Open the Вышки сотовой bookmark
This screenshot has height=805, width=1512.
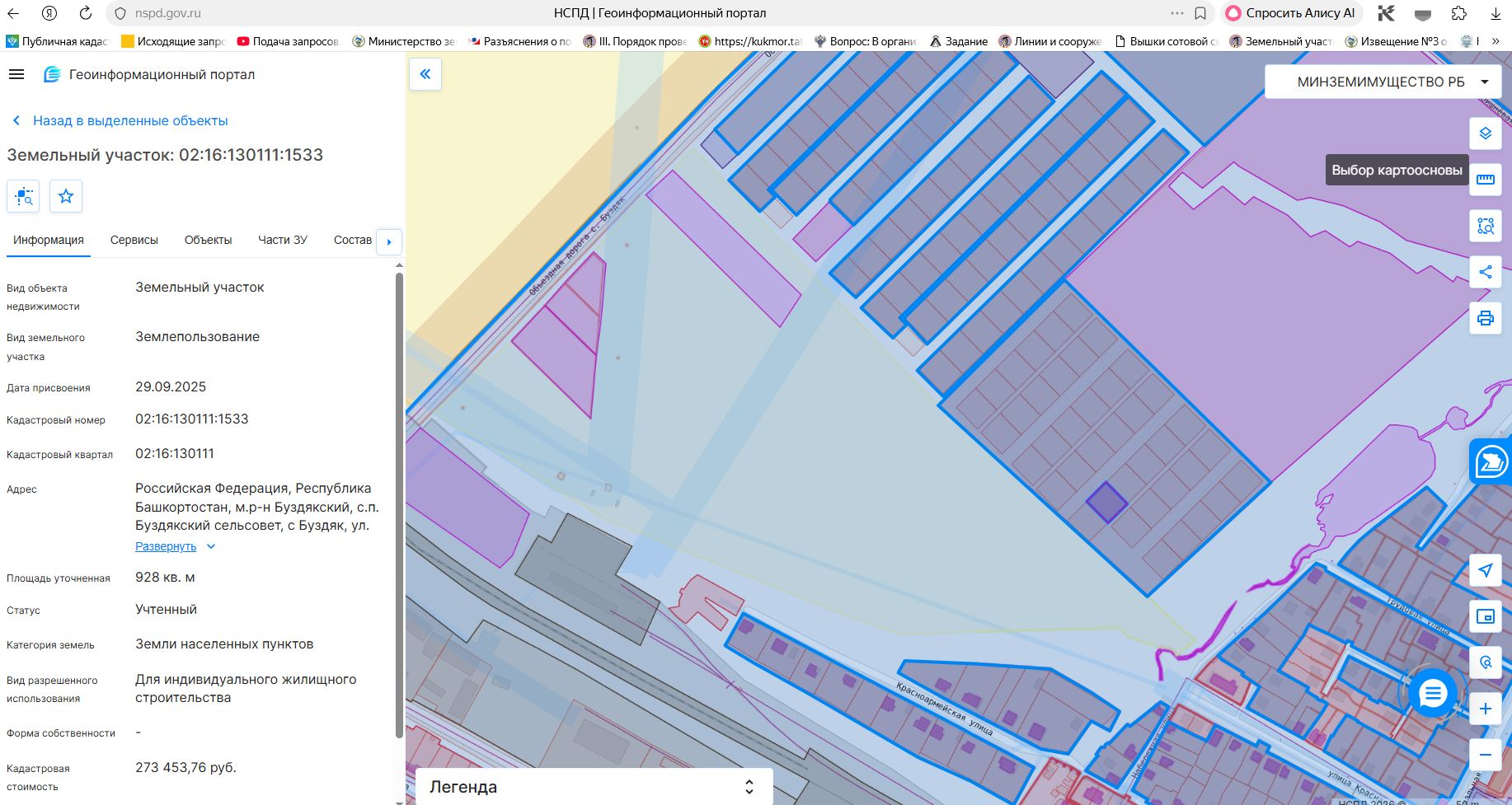(x=1165, y=41)
